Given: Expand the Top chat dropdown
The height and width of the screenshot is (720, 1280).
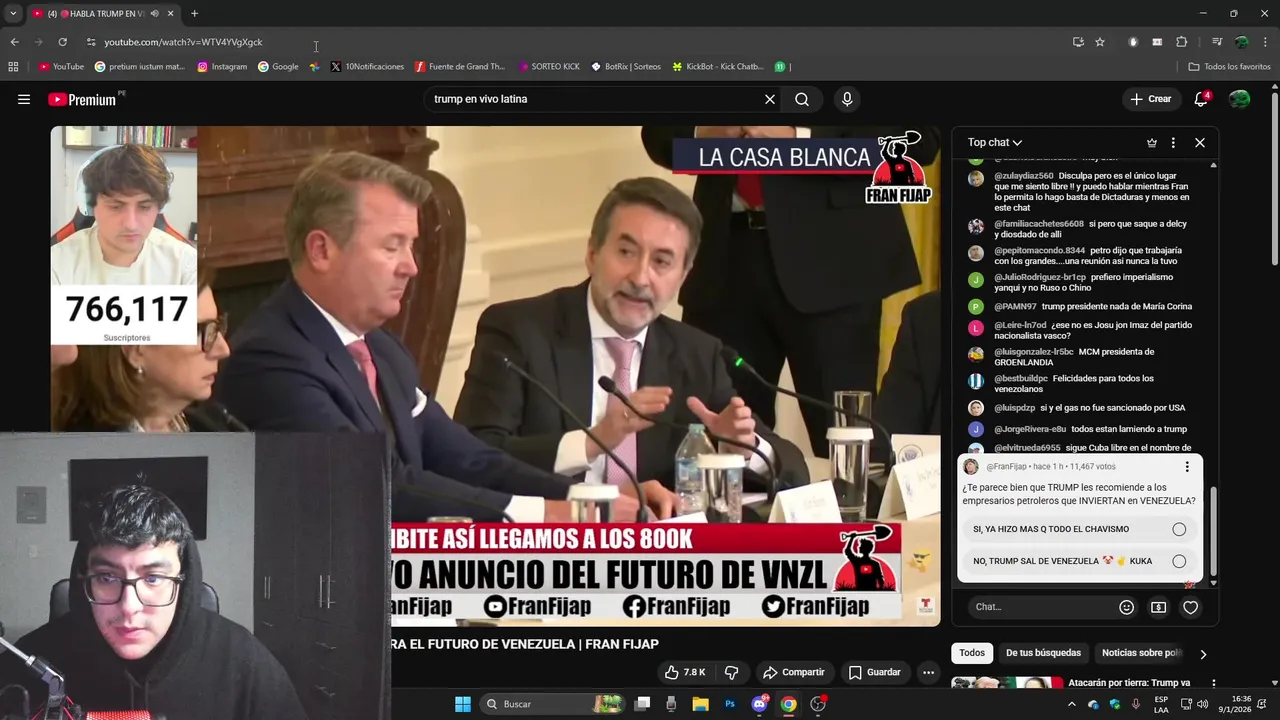Looking at the screenshot, I should pyautogui.click(x=995, y=143).
